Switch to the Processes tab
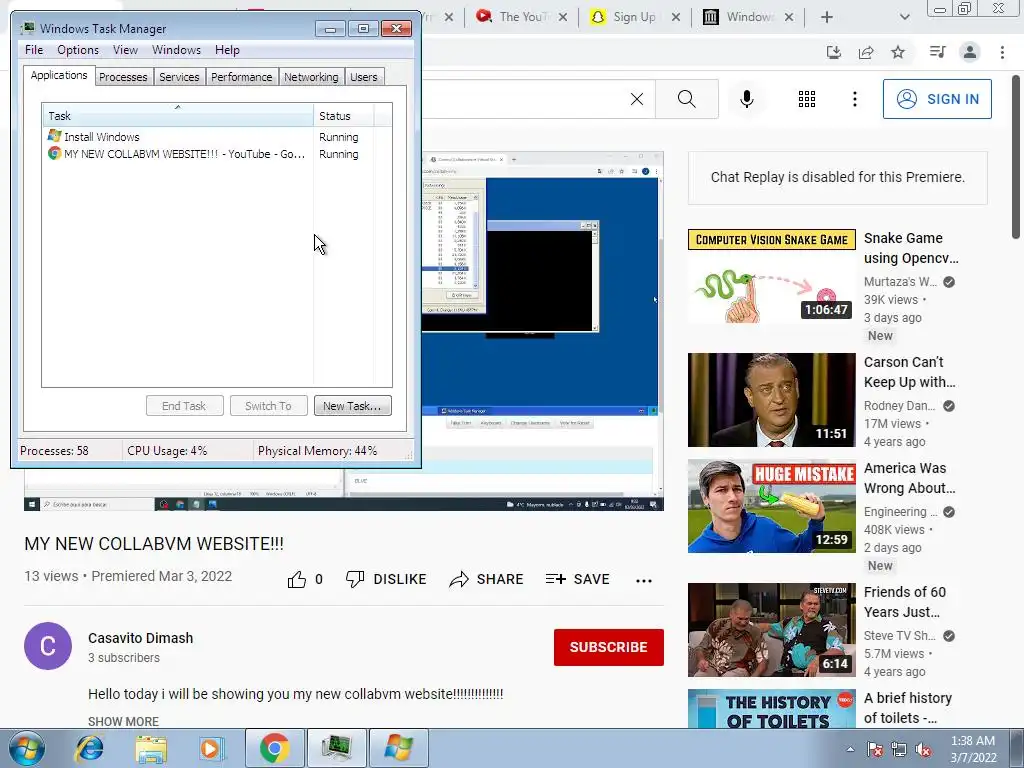1024x768 pixels. point(123,77)
